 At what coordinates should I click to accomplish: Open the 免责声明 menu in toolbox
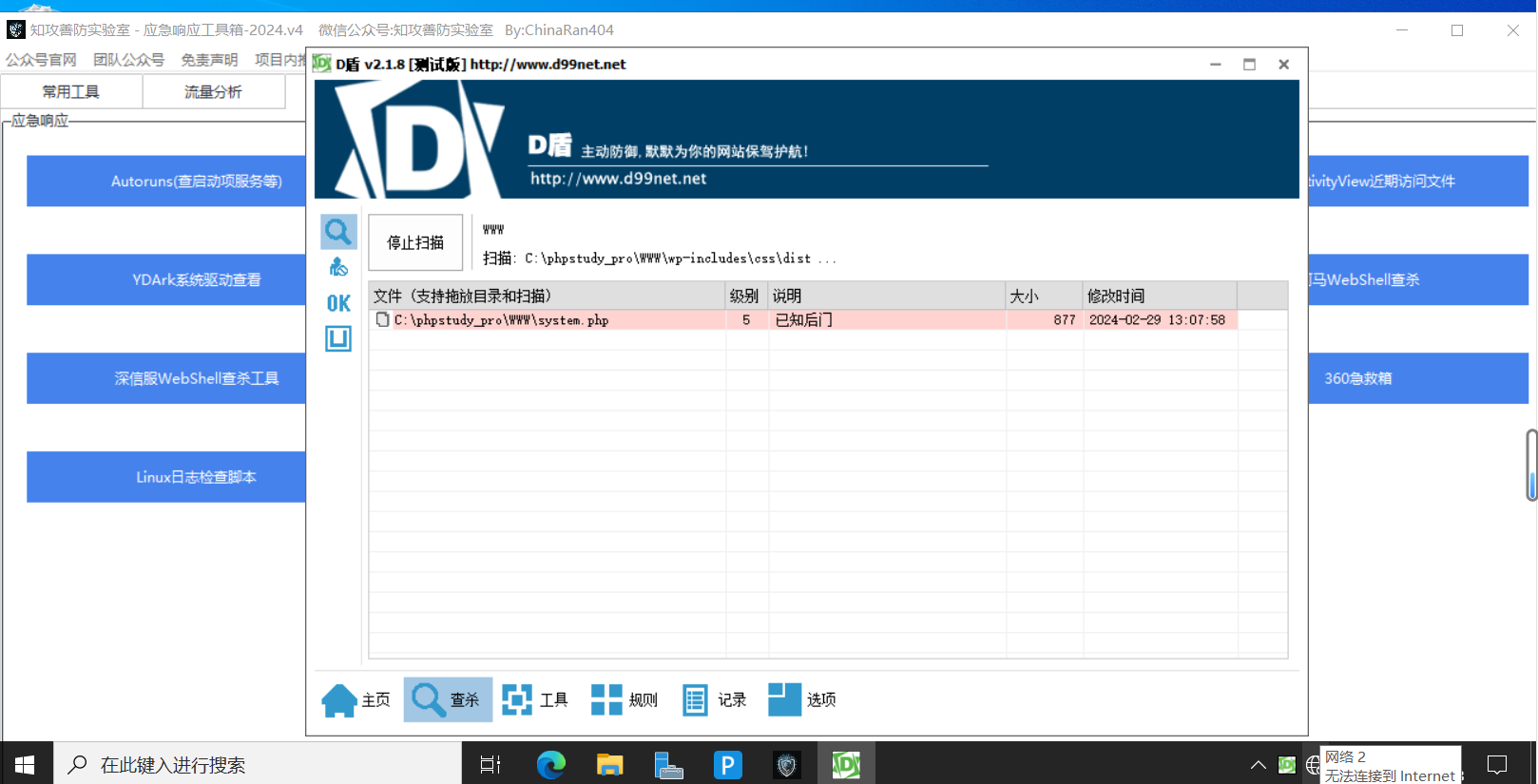pos(209,59)
